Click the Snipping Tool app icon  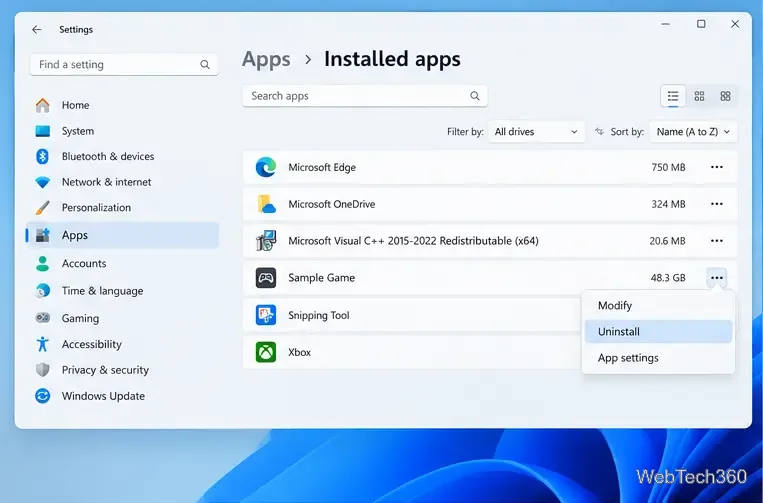(266, 315)
